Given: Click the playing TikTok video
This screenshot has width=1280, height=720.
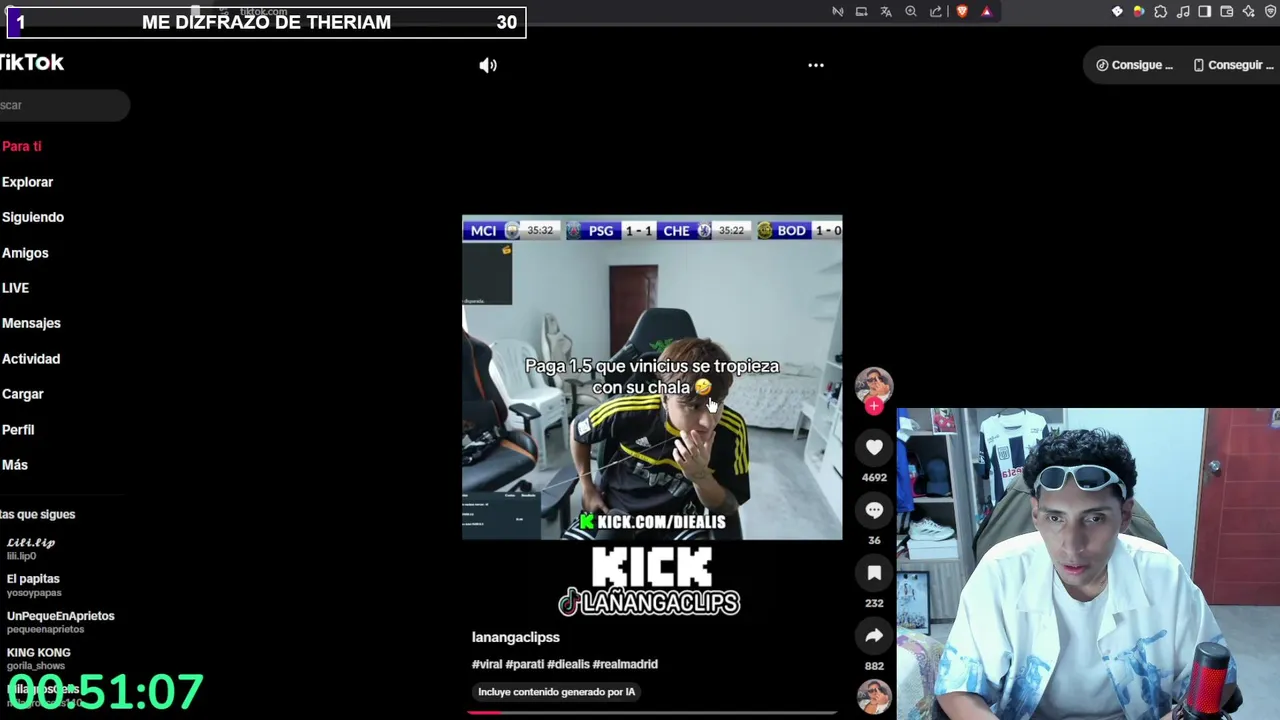Looking at the screenshot, I should [x=652, y=377].
